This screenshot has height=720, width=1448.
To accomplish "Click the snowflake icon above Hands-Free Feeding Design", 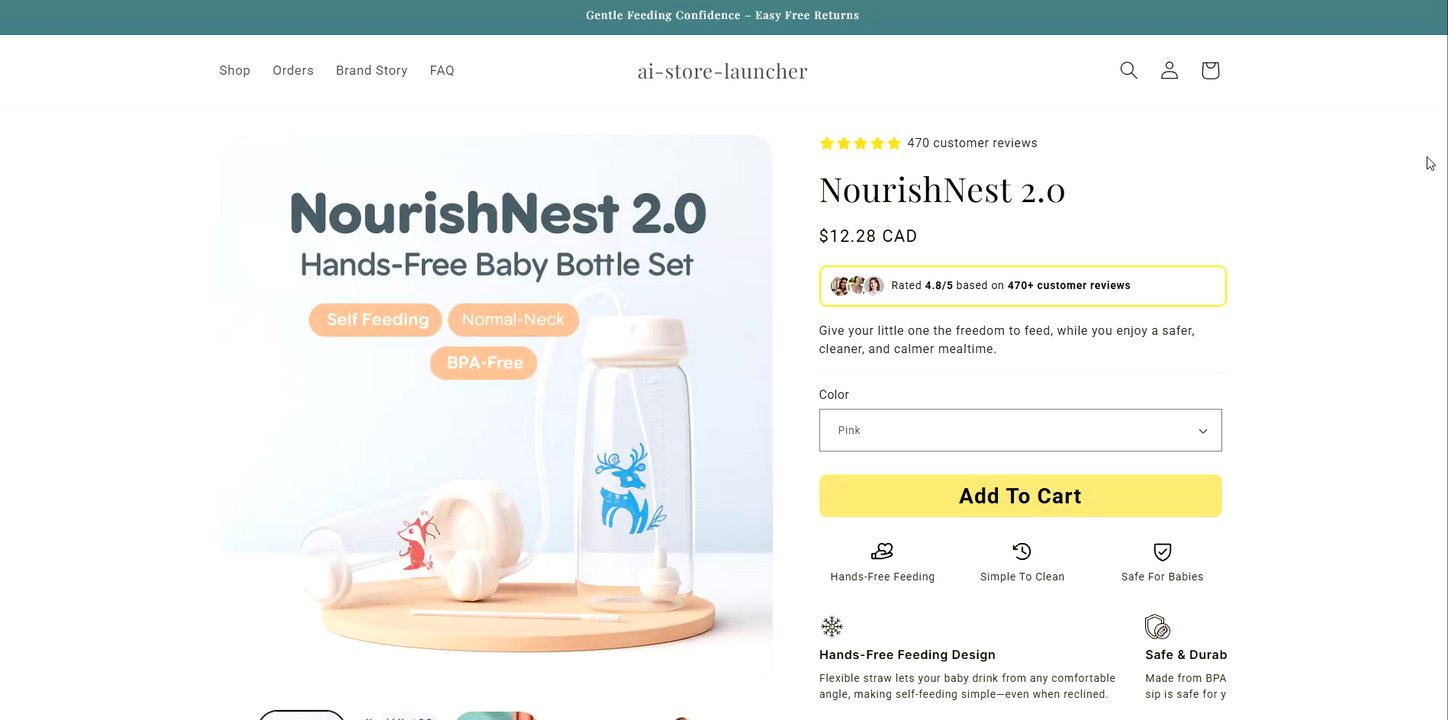I will click(832, 627).
